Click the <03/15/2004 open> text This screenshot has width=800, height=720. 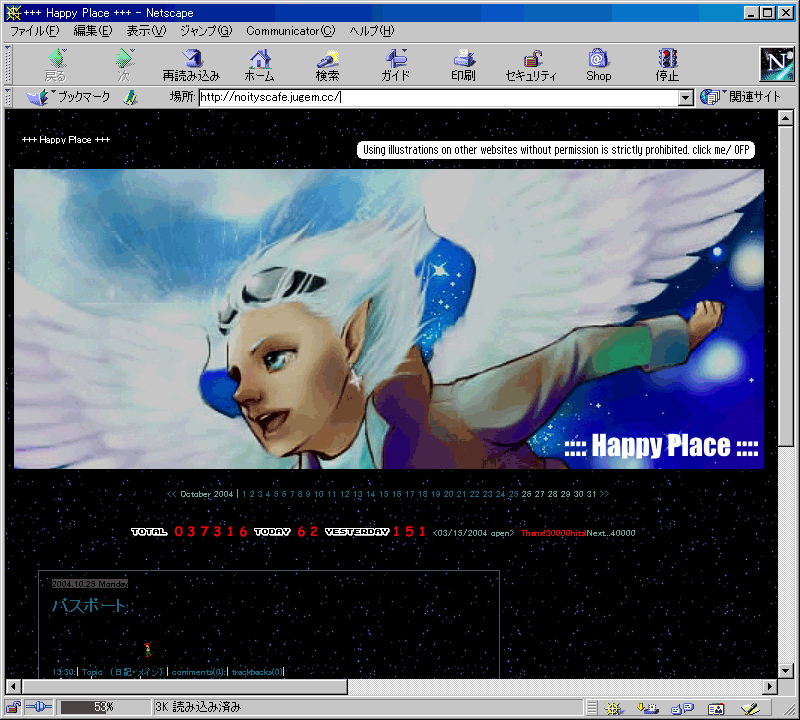click(473, 533)
